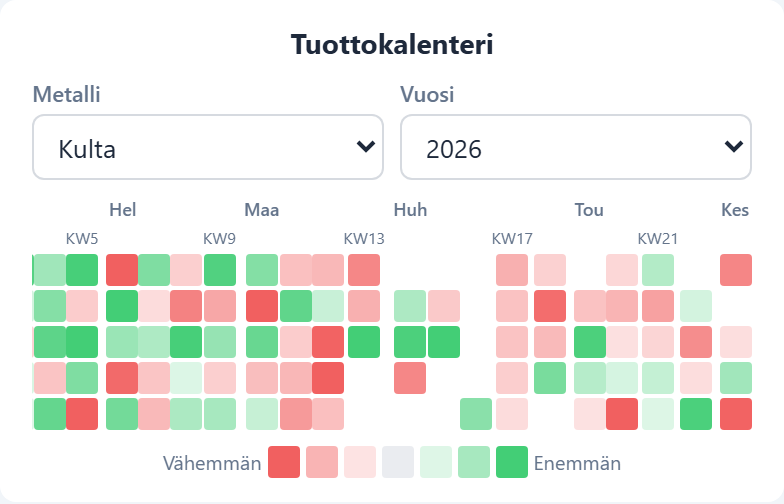Click the top red cell under Kes
Image resolution: width=784 pixels, height=504 pixels.
point(736,270)
